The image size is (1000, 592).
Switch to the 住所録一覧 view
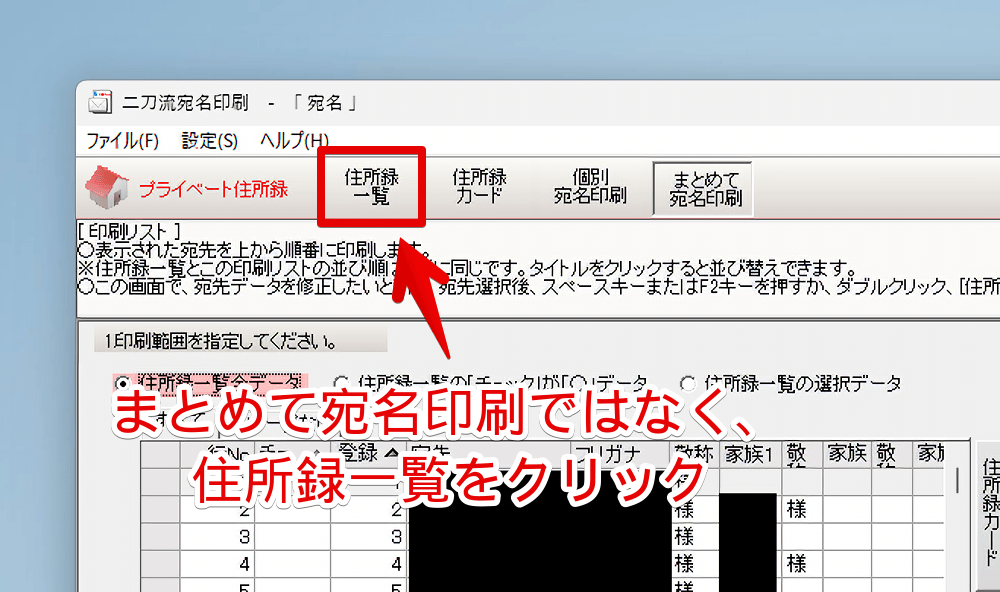click(x=371, y=187)
